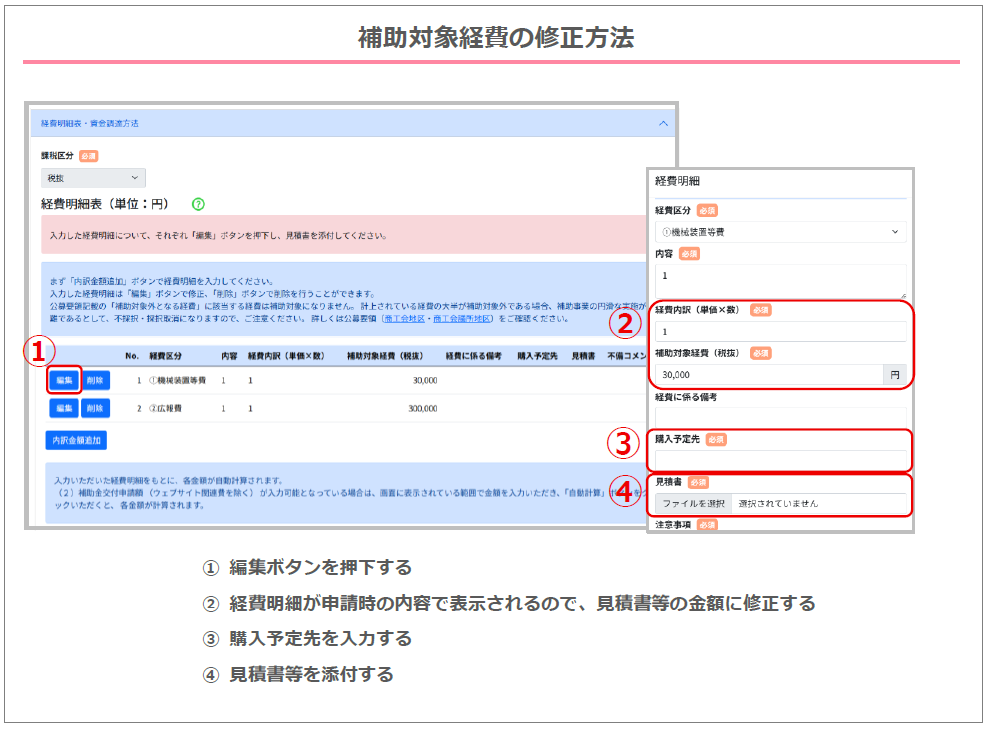Open the 商工会議所地区 link
The image size is (989, 731).
point(455,319)
